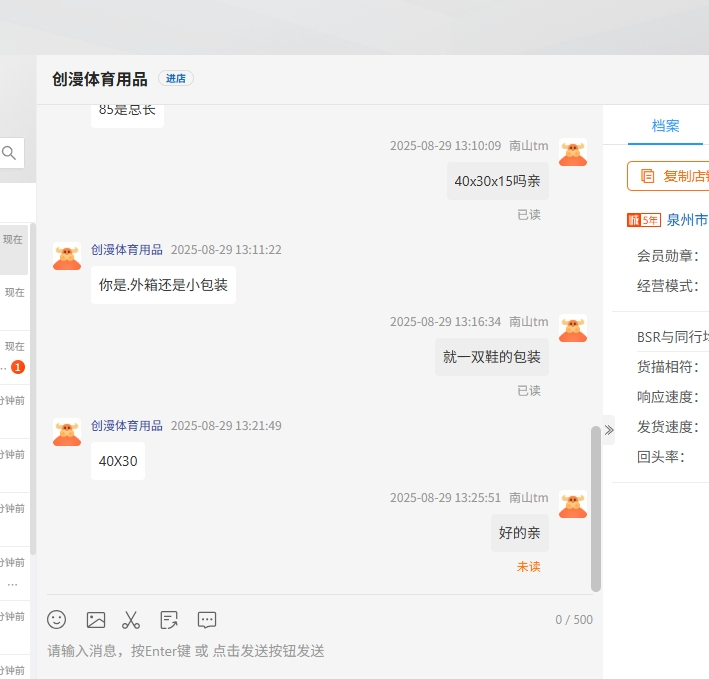Open the emoji picker in chat toolbar
The height and width of the screenshot is (679, 709).
(x=57, y=620)
